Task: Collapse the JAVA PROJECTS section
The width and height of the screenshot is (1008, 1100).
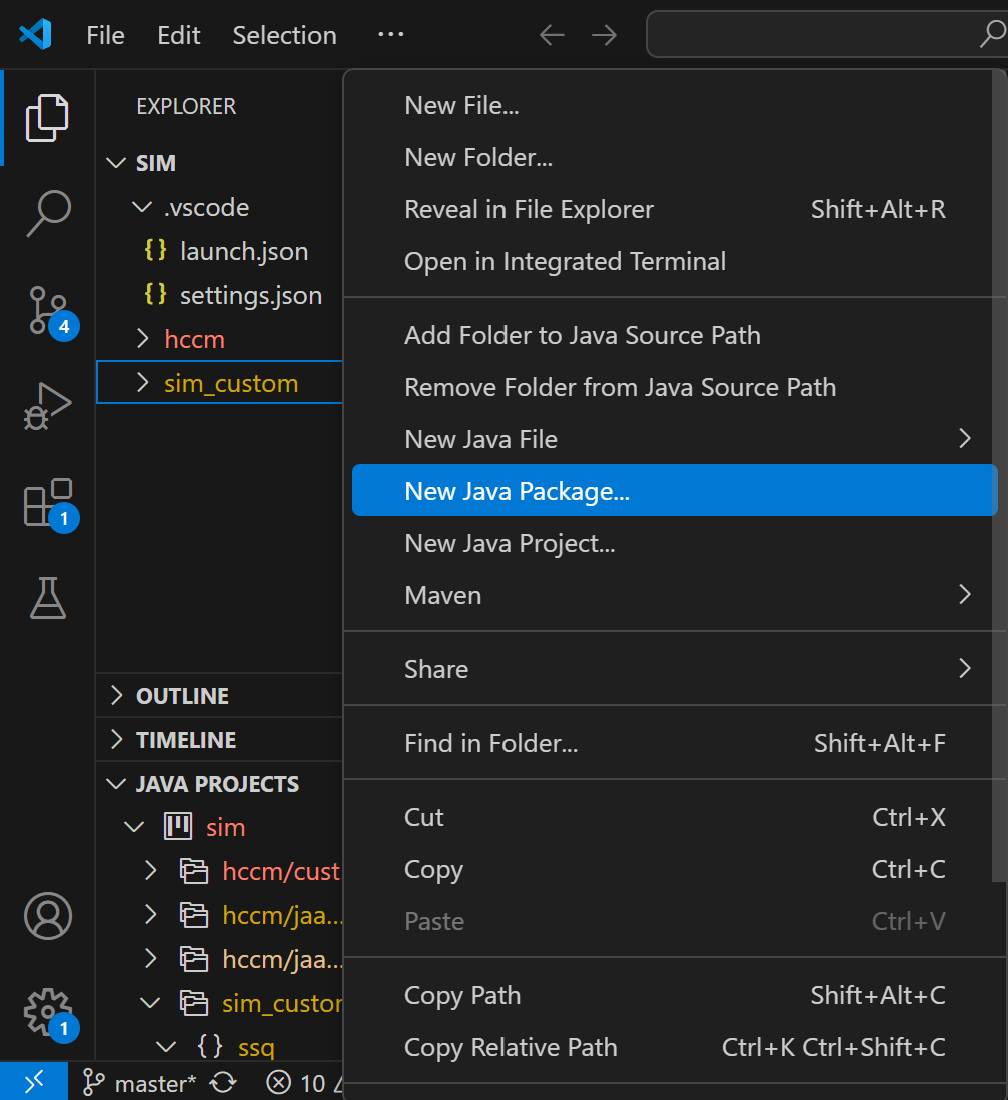Action: [217, 784]
